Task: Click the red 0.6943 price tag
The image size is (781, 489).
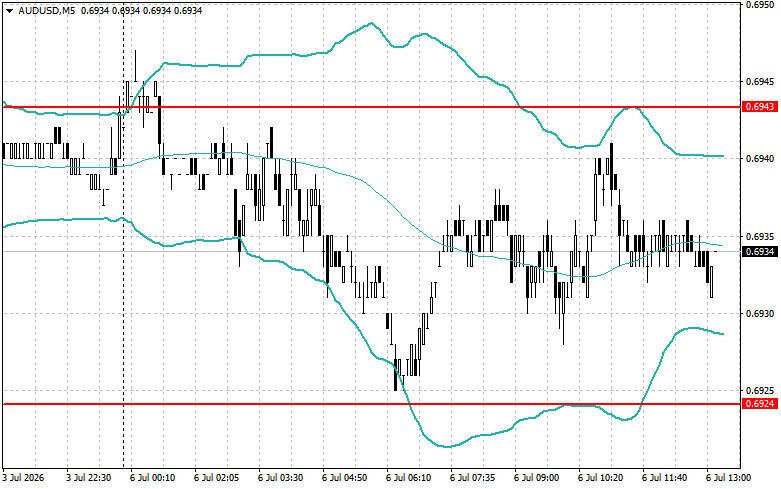Action: [760, 107]
